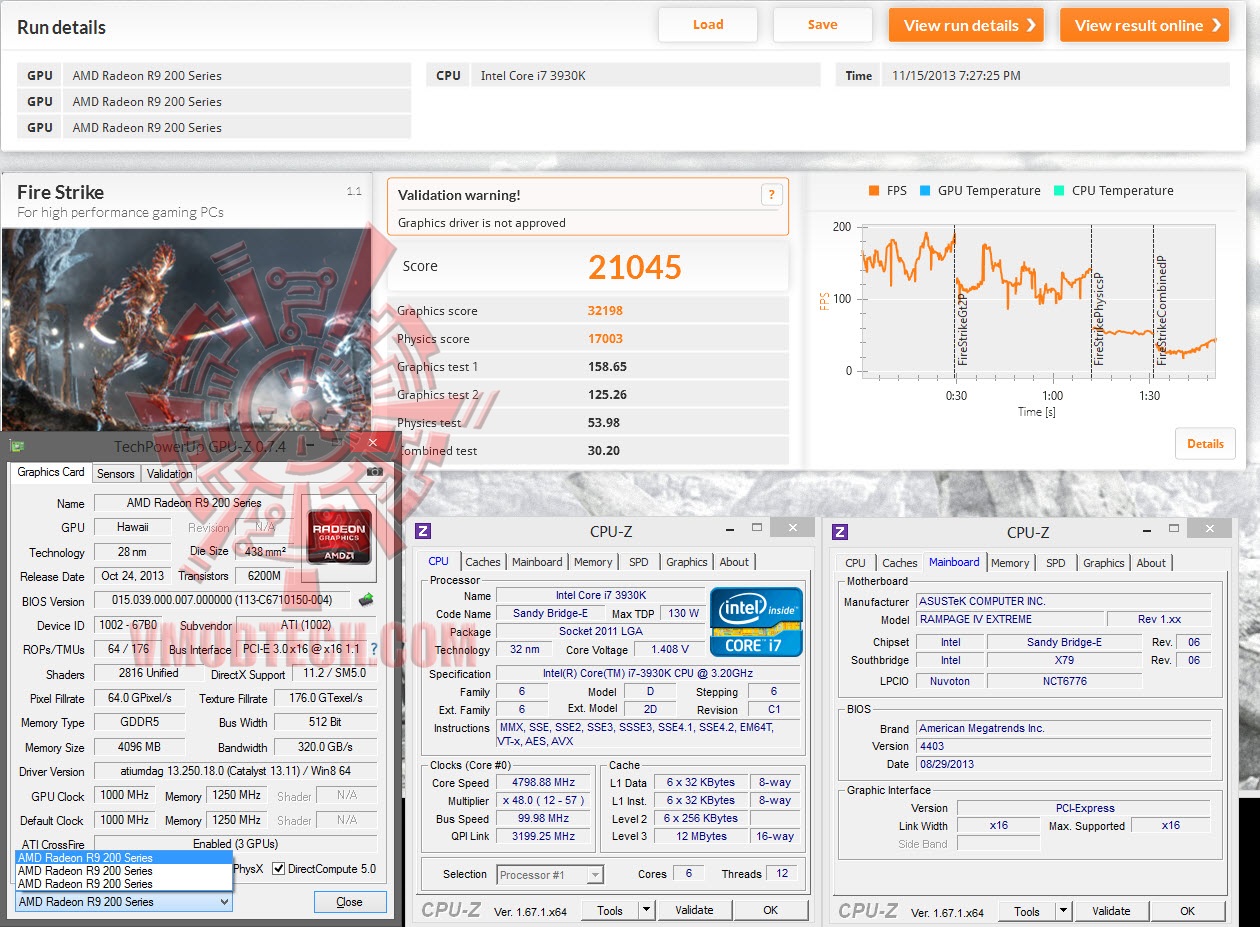Image resolution: width=1260 pixels, height=927 pixels.
Task: Click the RAMPAGE IV EXTREME model field
Action: tap(1010, 619)
